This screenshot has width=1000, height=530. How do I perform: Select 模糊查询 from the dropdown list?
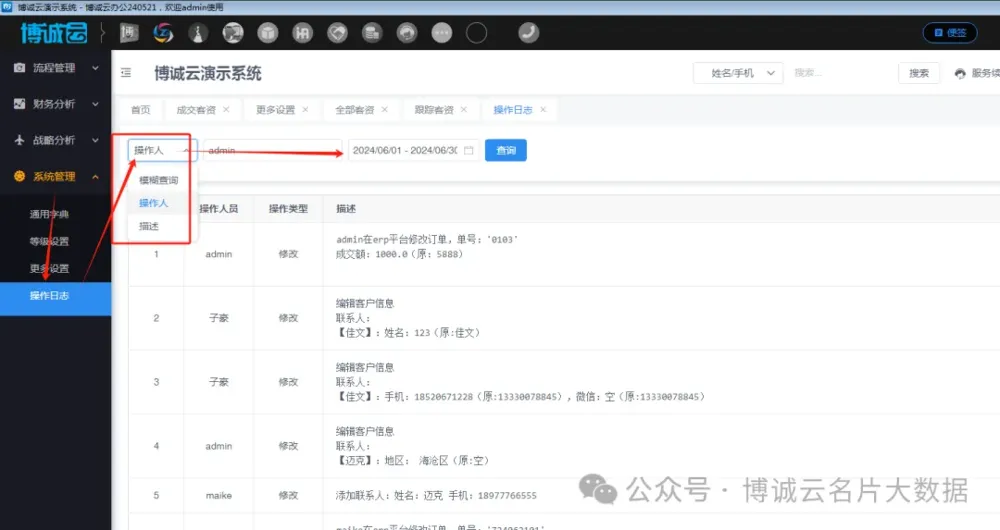[159, 180]
